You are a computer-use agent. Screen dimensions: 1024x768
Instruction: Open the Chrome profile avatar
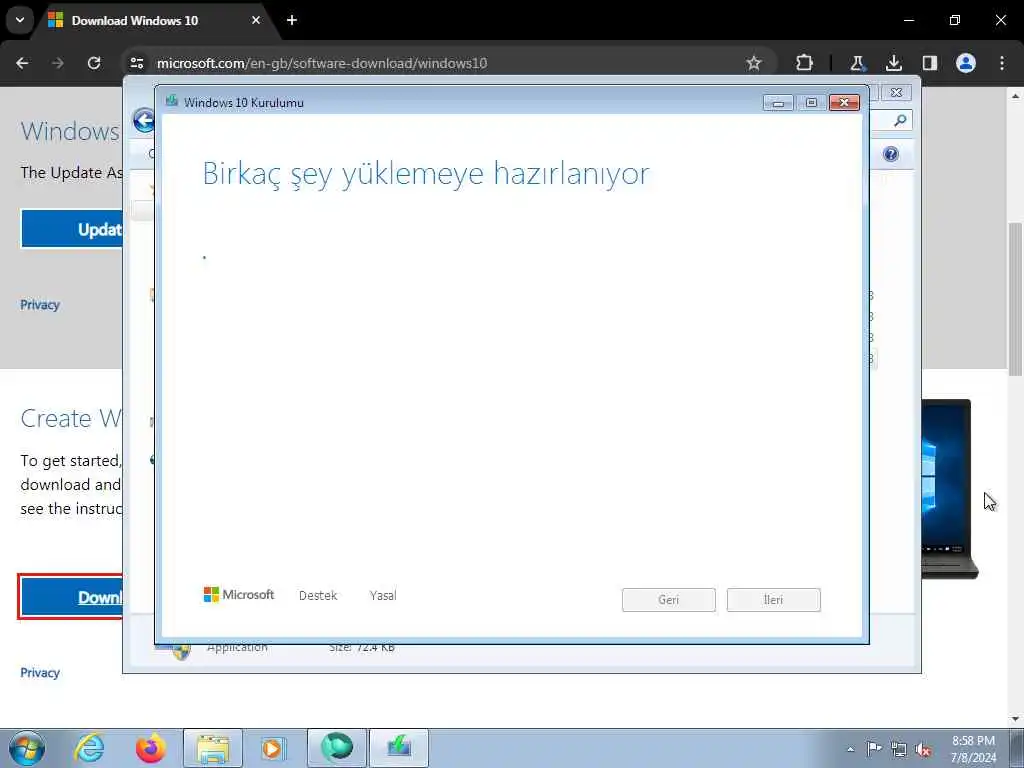[966, 63]
